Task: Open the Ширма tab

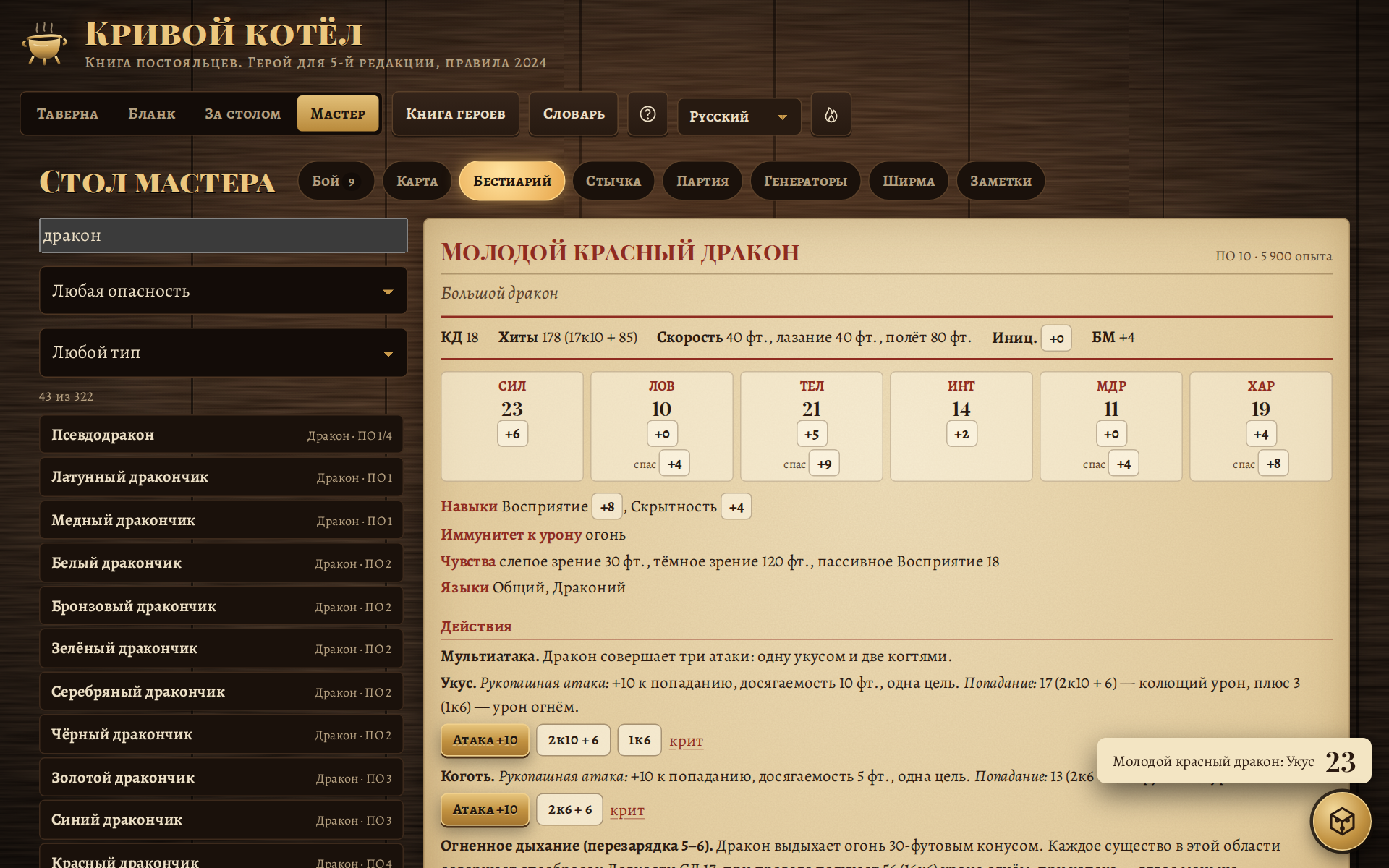Action: tap(909, 181)
